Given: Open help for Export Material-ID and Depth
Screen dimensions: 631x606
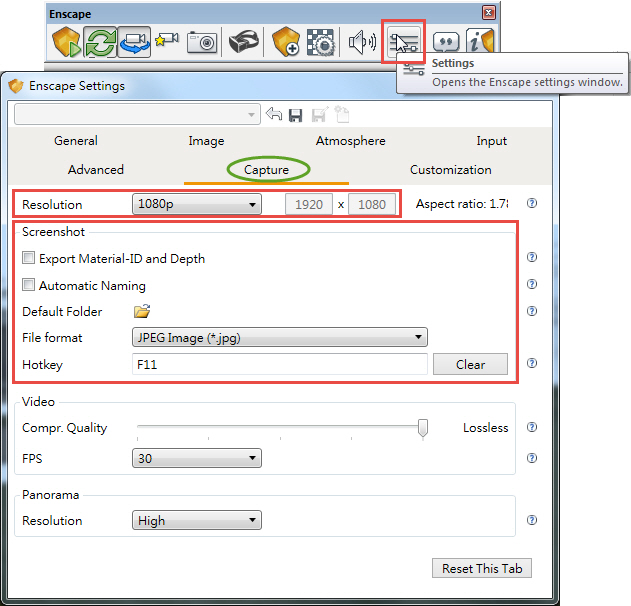Looking at the screenshot, I should 532,257.
